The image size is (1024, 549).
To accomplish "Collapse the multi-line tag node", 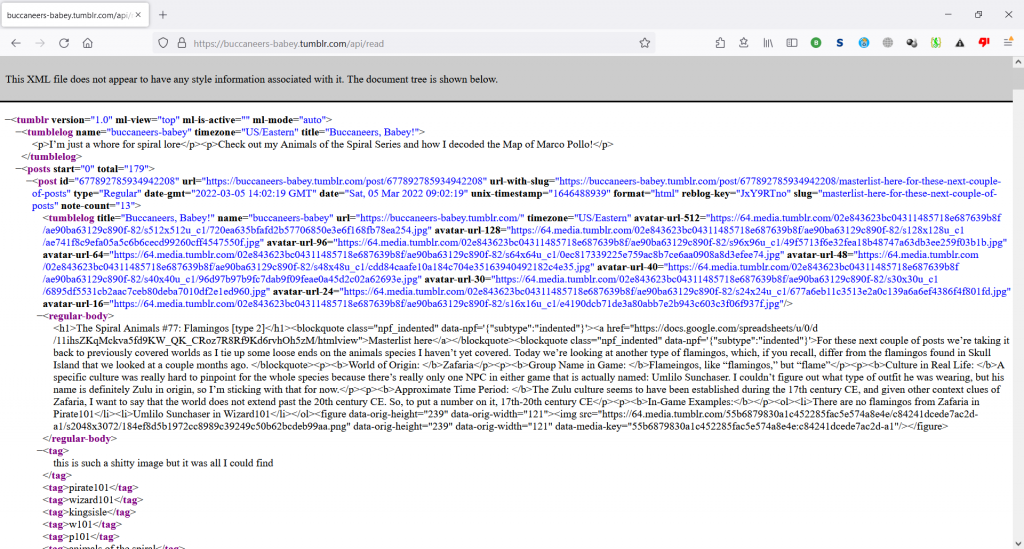I will click(x=40, y=450).
